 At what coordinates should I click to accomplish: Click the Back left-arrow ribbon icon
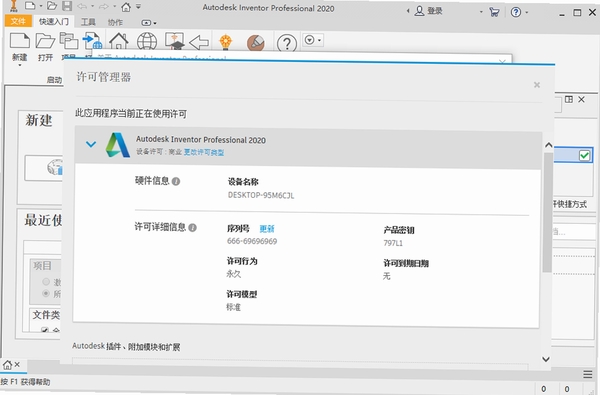point(199,42)
